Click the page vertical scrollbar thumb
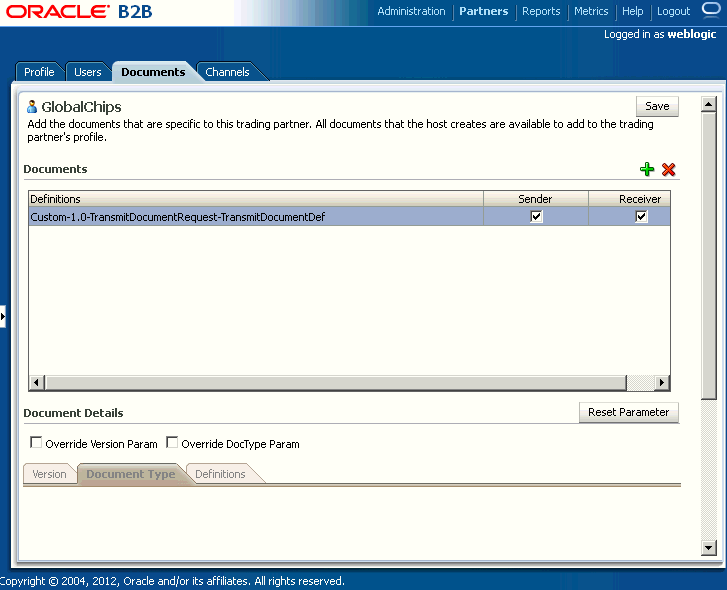727x590 pixels. [708, 255]
